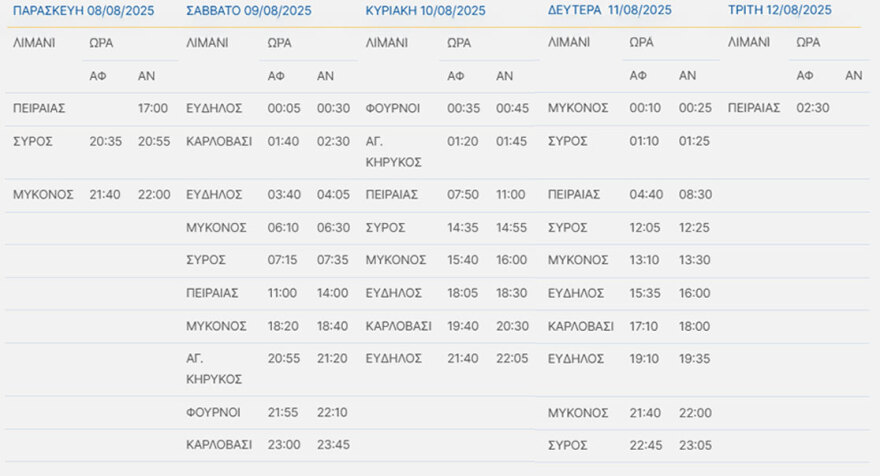Select the 08:30 ΠΕΙΡΑΙΑΣ time on ΔΕΥΤΕΡΑ
Viewport: 880px width, 476px height.
(694, 195)
